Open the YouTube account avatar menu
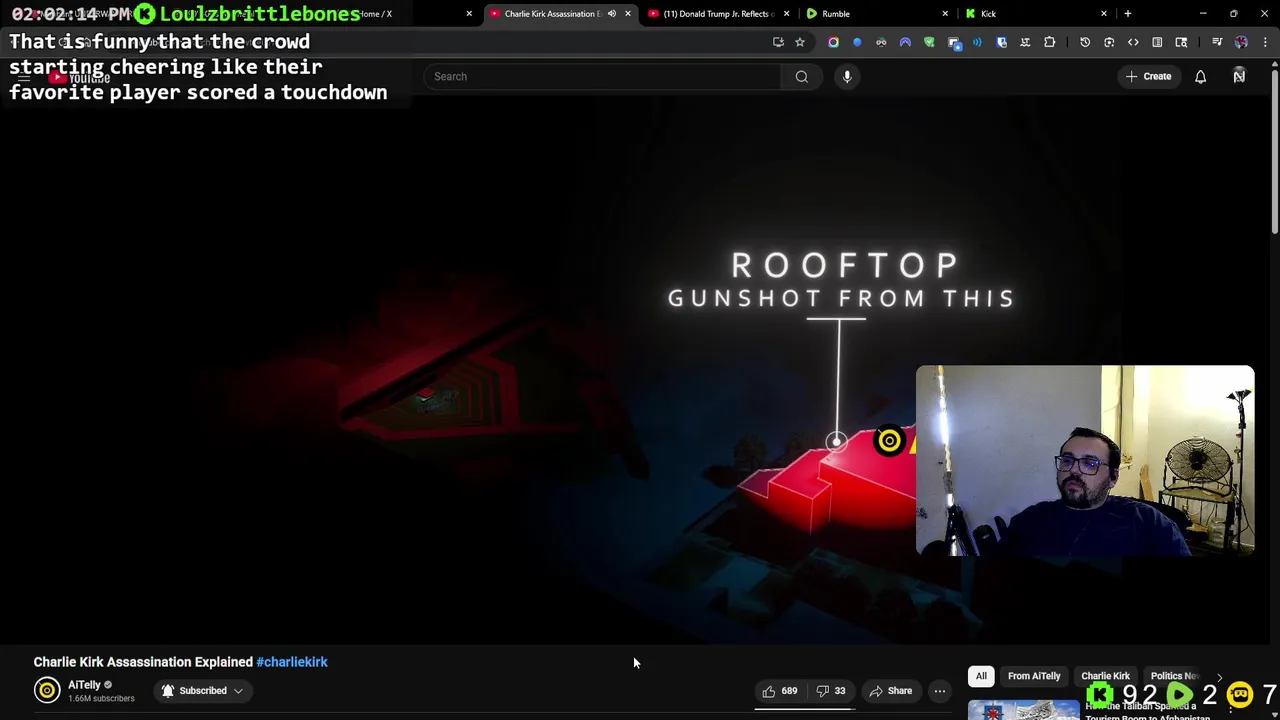 tap(1239, 76)
